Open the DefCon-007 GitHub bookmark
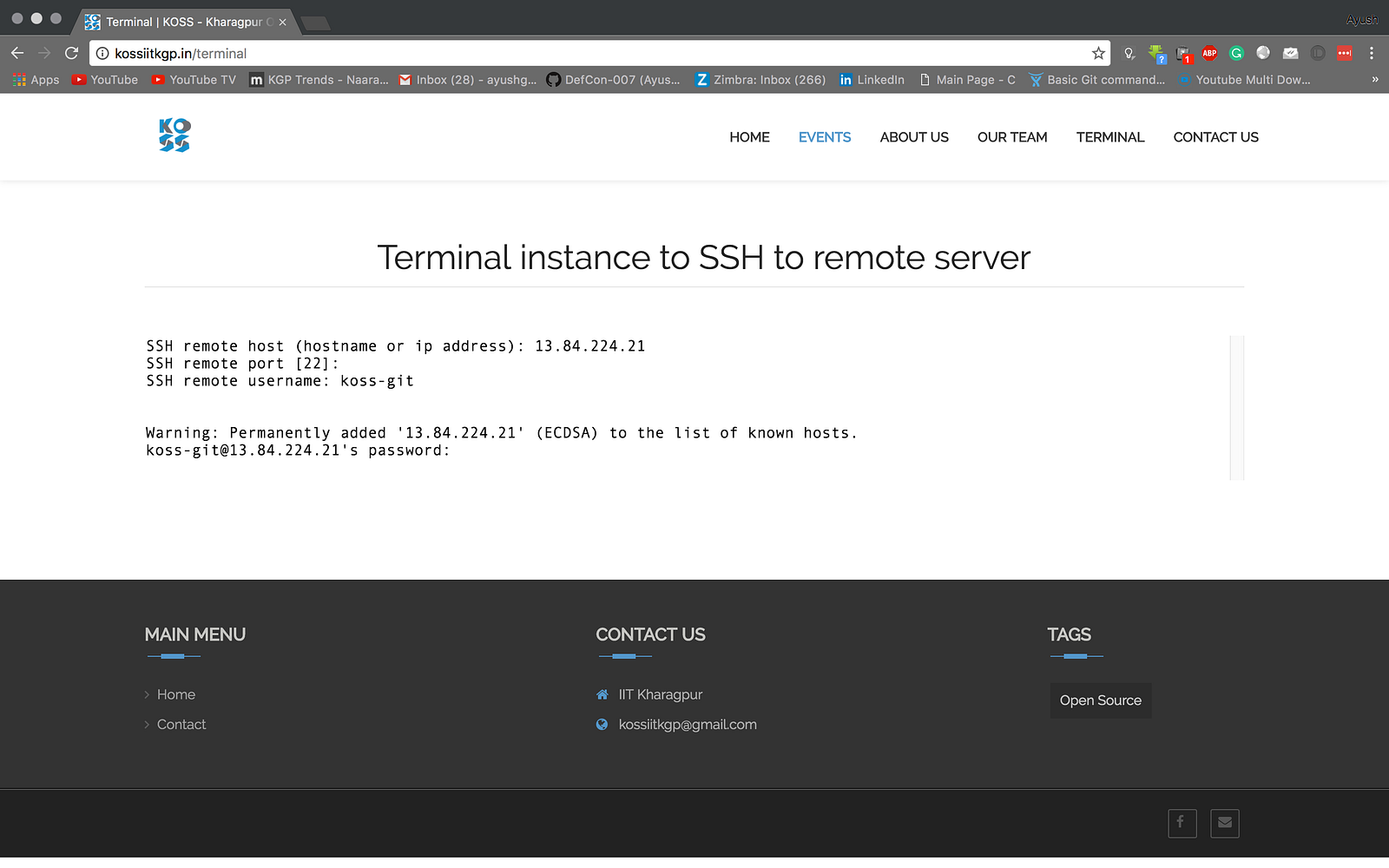This screenshot has width=1389, height=868. (614, 80)
